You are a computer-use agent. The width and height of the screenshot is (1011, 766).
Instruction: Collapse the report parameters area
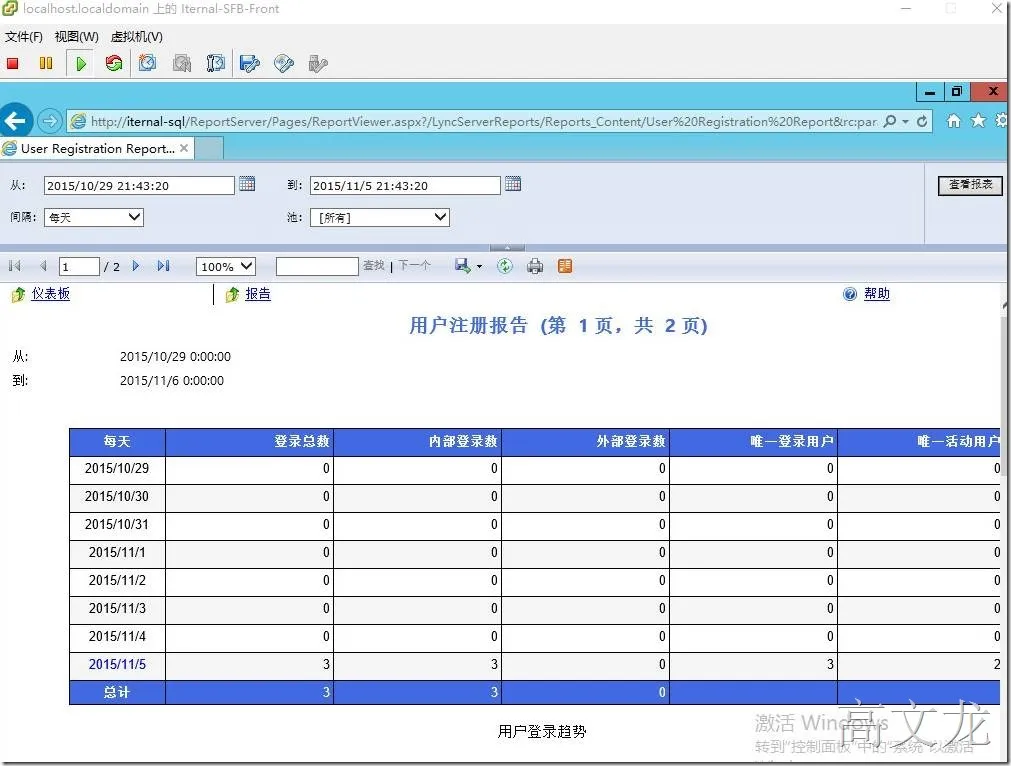pyautogui.click(x=507, y=248)
